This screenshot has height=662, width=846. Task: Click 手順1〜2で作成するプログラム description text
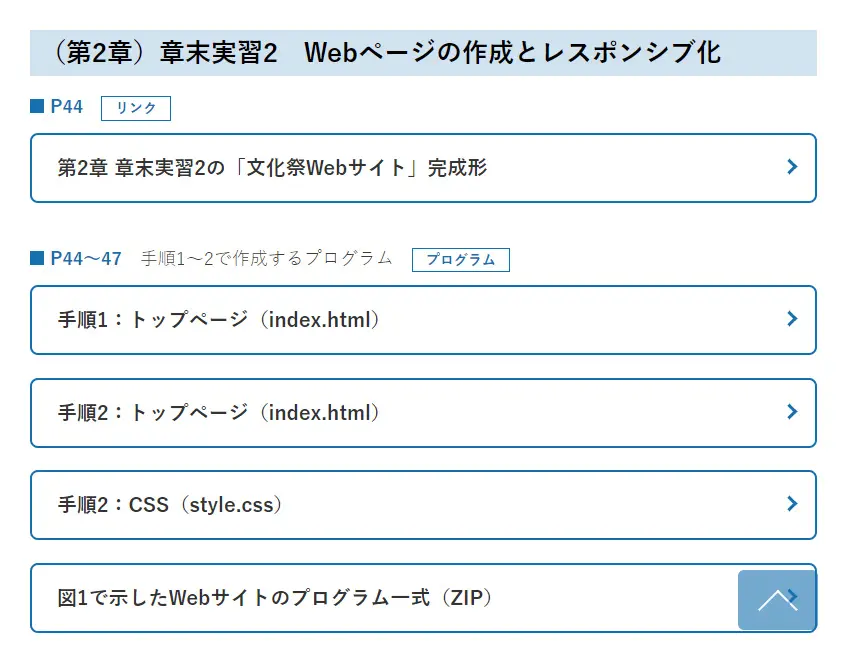click(x=267, y=259)
